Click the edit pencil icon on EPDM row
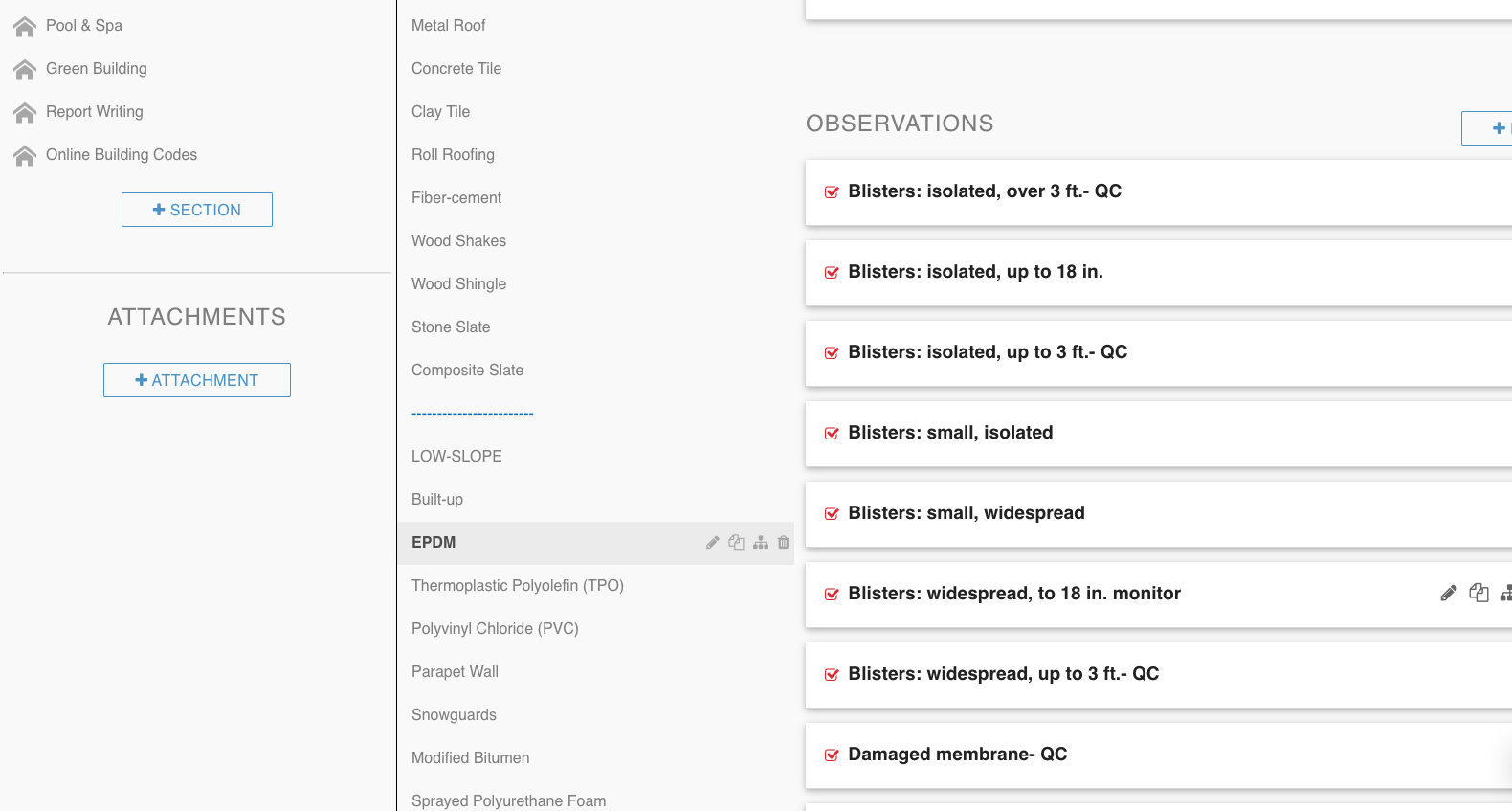Viewport: 1512px width, 811px height. click(713, 543)
